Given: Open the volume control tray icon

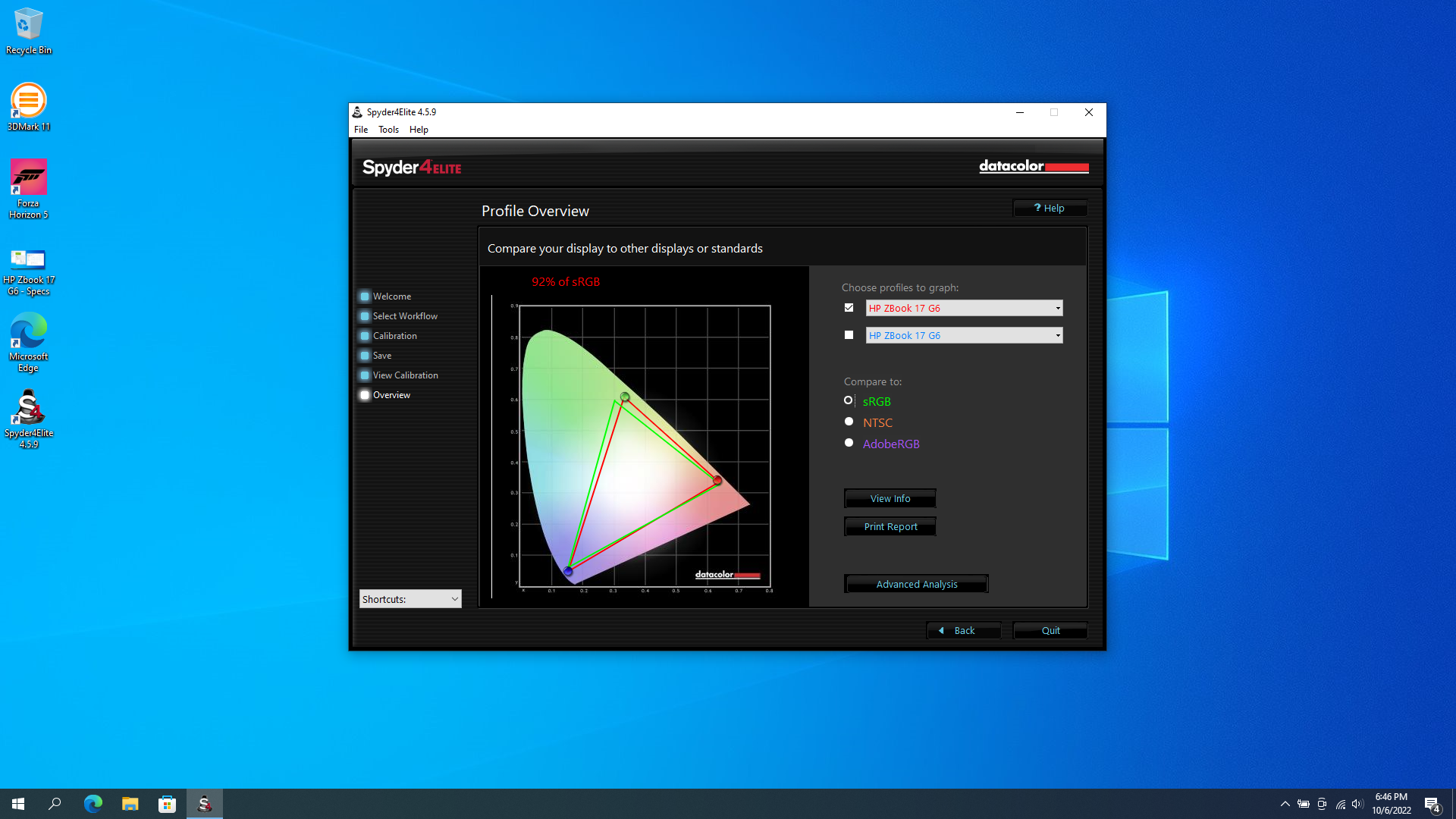Looking at the screenshot, I should (1357, 804).
